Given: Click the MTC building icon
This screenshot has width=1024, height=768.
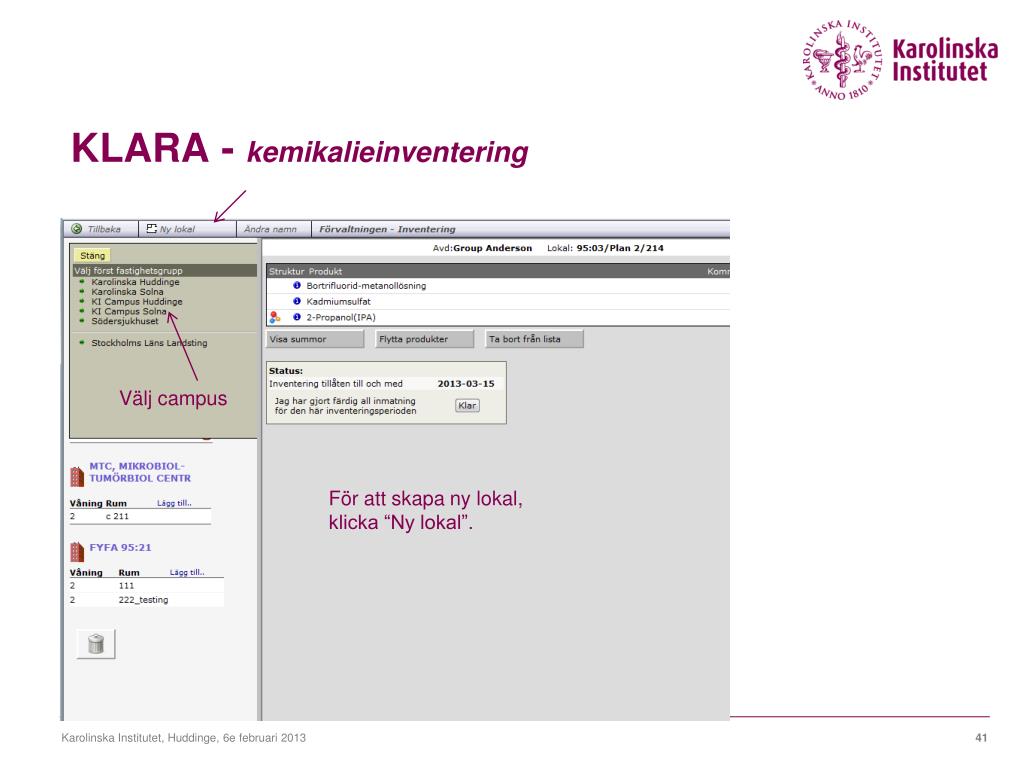Looking at the screenshot, I should [x=77, y=476].
